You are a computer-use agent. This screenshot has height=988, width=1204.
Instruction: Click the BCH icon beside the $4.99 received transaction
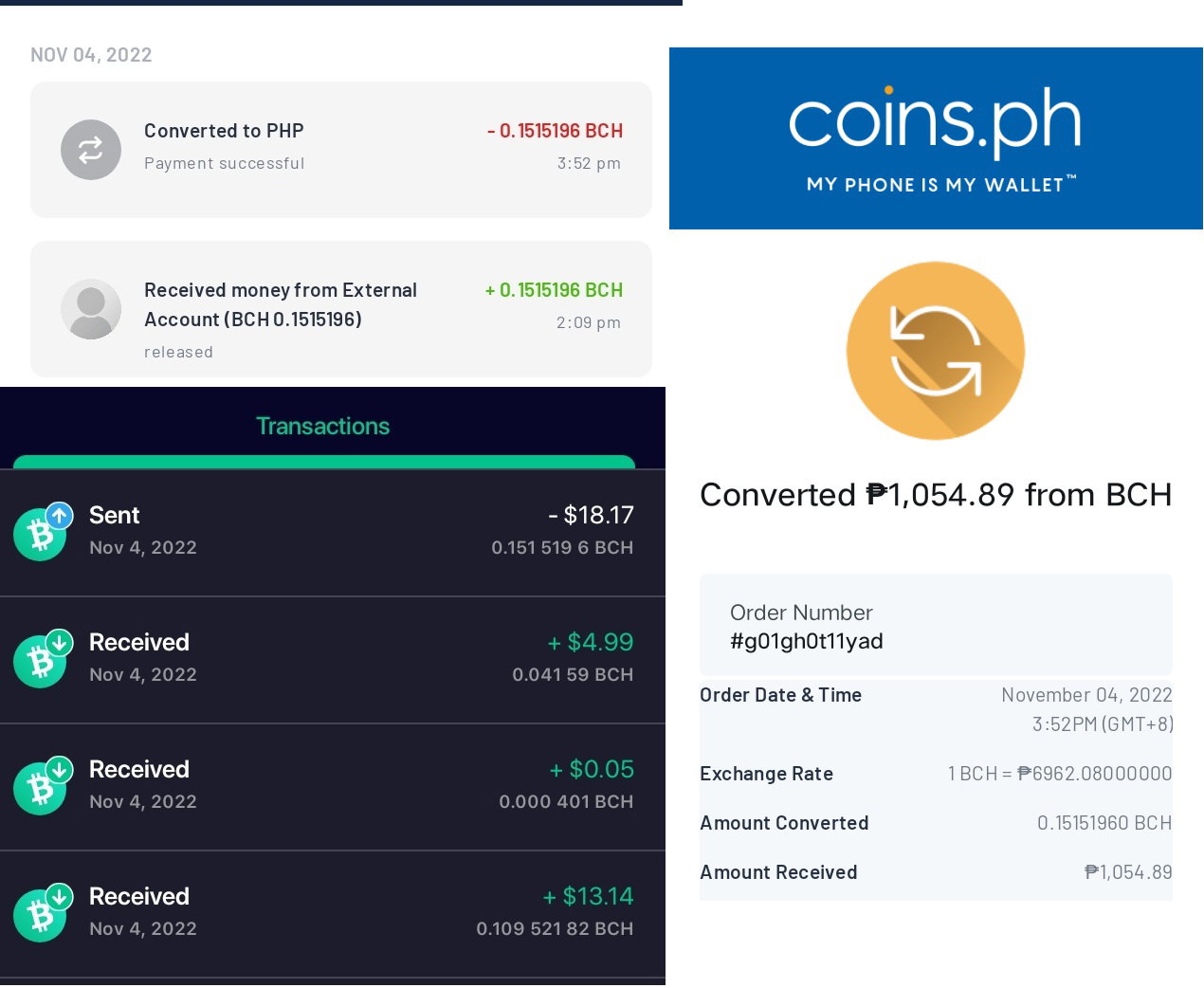point(43,658)
